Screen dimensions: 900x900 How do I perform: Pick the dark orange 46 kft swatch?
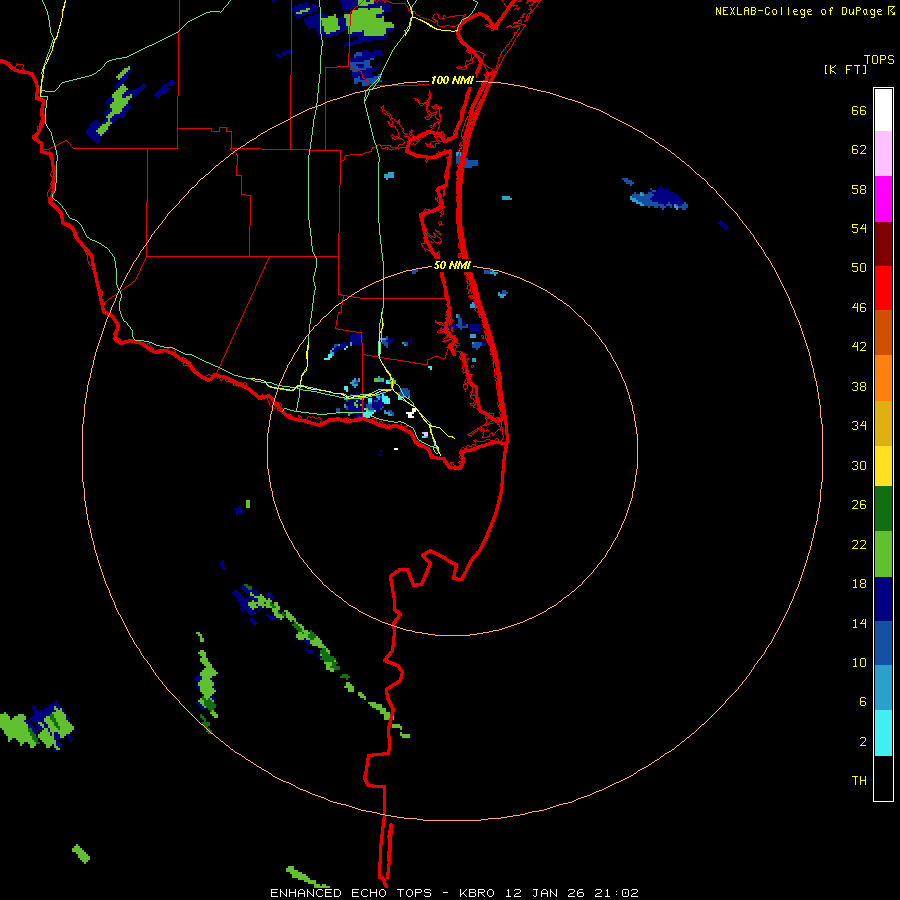pyautogui.click(x=883, y=332)
